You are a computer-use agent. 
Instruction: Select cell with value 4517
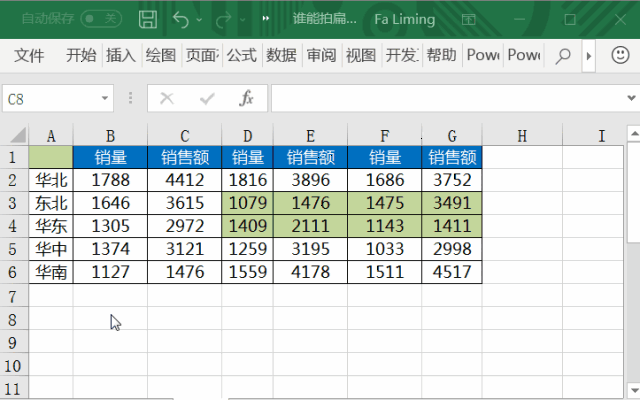(452, 272)
